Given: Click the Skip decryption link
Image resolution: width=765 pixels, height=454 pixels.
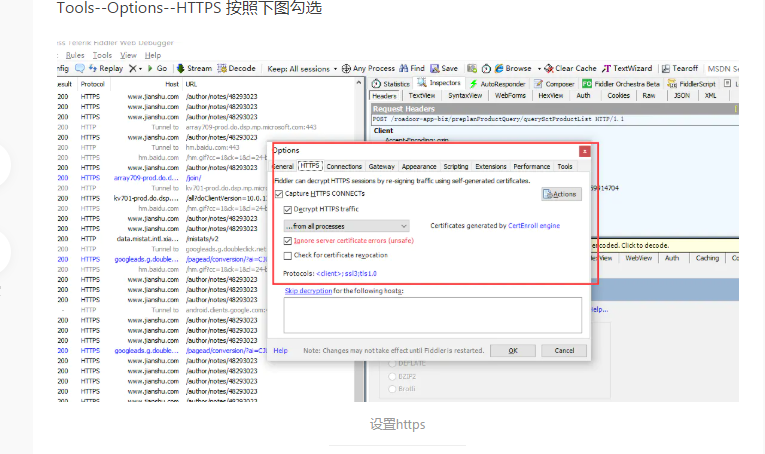Looking at the screenshot, I should [308, 291].
